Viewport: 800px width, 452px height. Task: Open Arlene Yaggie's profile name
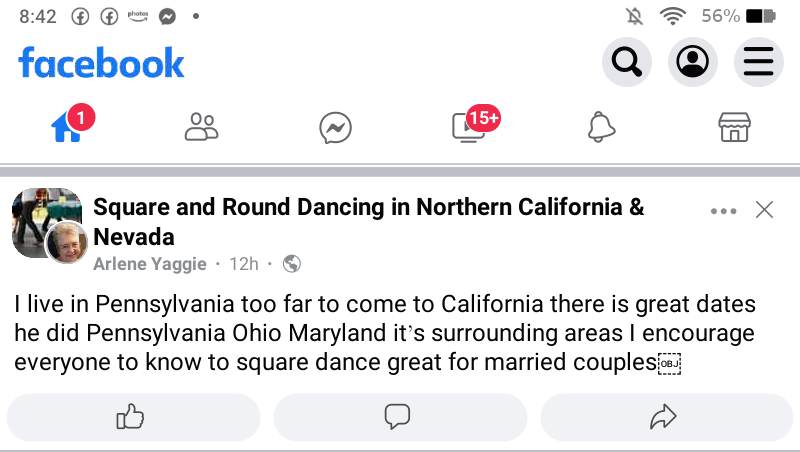(x=150, y=264)
